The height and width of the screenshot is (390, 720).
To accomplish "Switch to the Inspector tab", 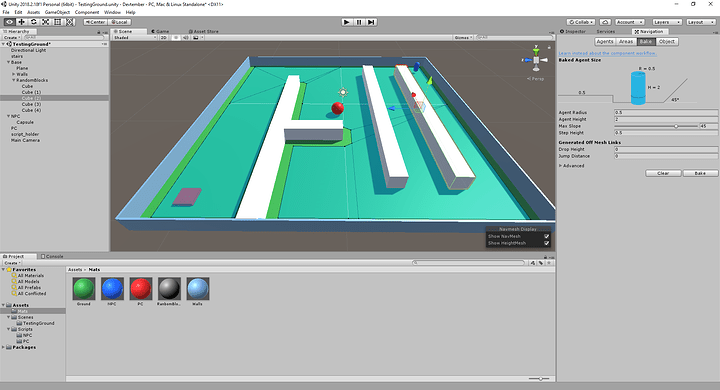I will coord(573,31).
